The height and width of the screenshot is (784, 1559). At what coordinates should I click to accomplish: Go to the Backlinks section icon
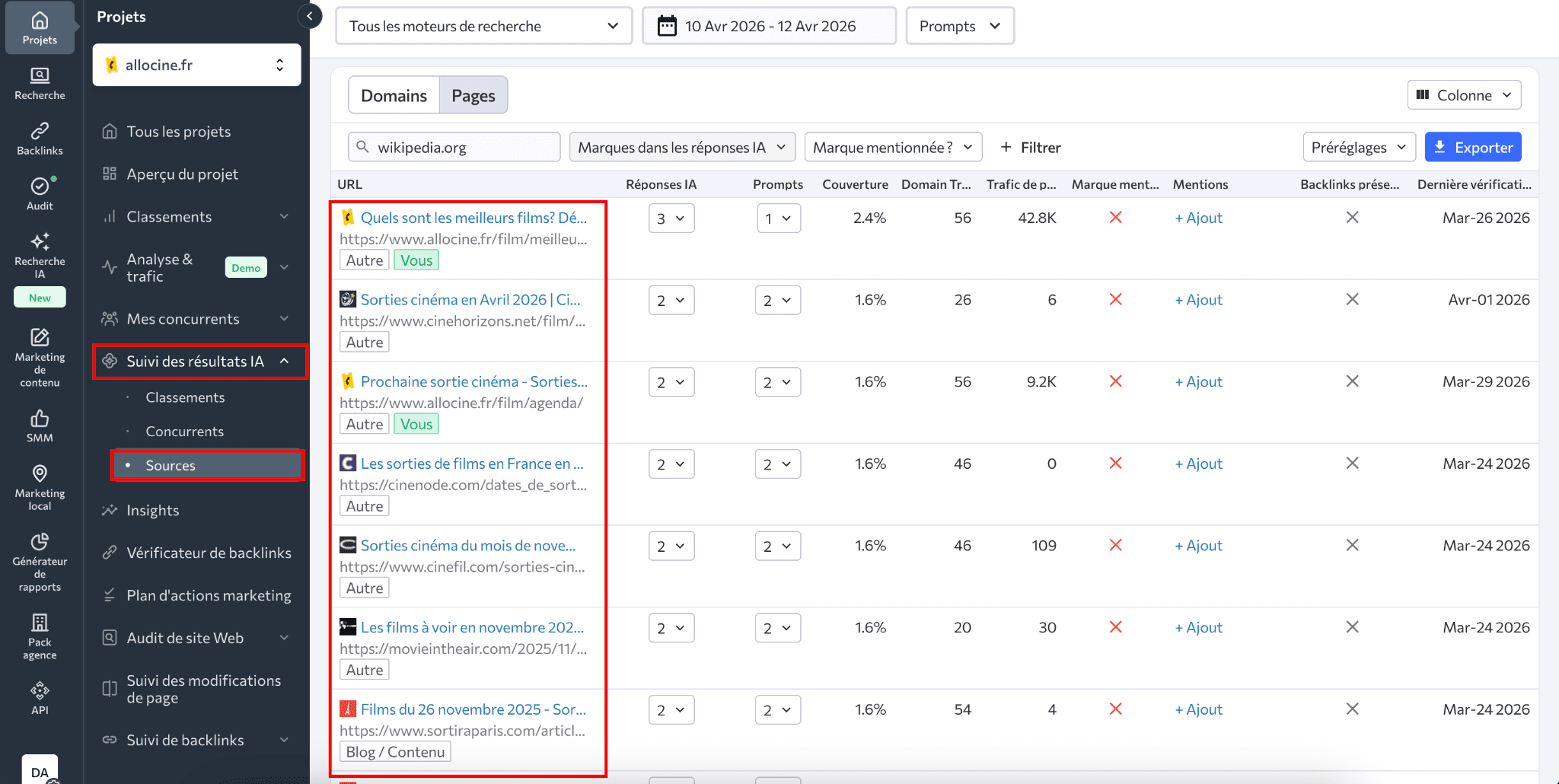[40, 131]
